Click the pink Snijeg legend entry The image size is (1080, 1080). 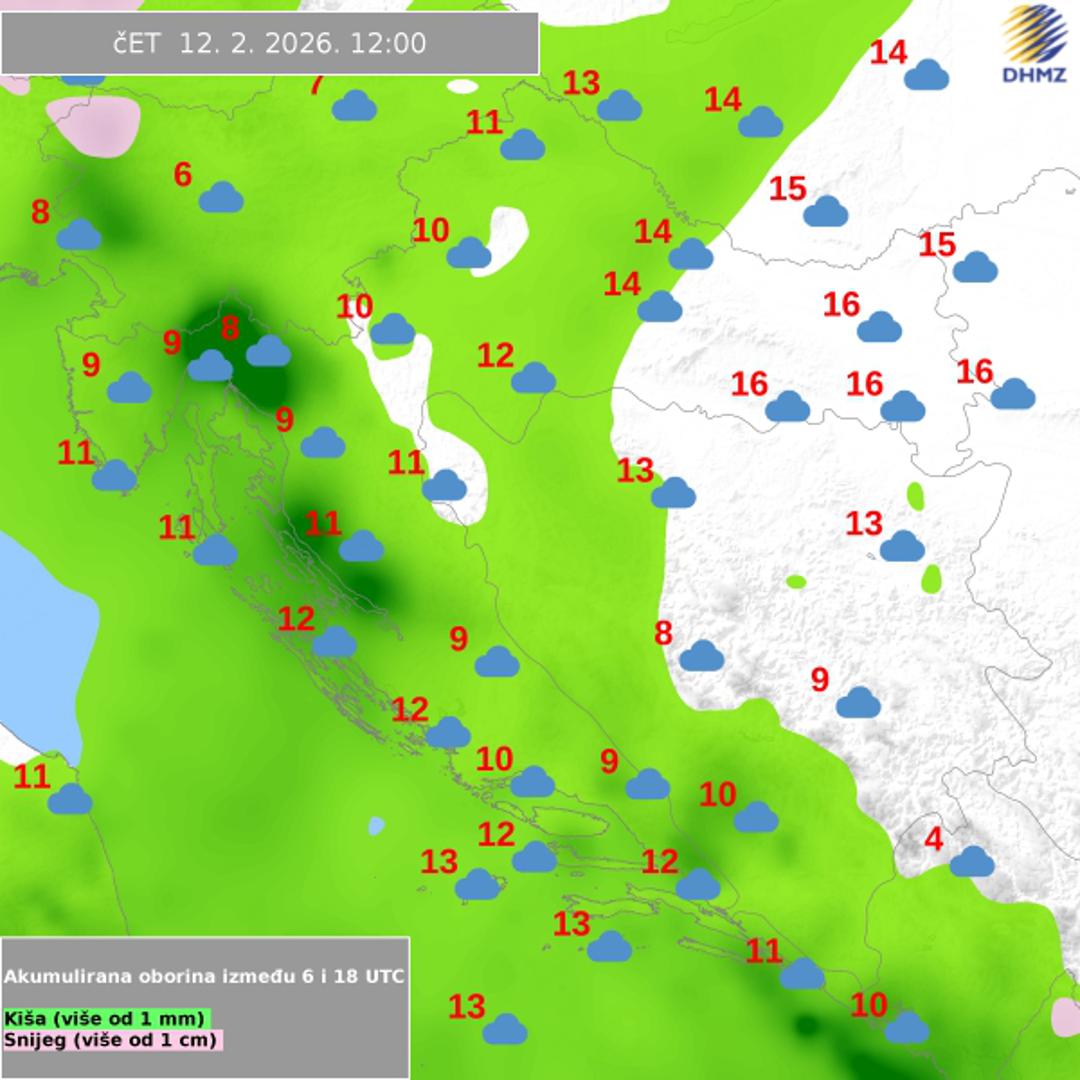coord(112,1040)
